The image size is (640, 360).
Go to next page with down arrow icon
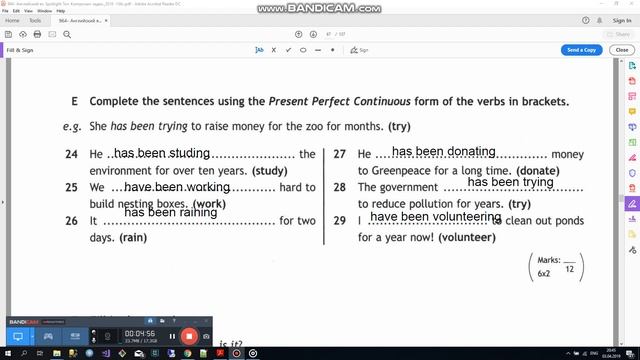(x=313, y=34)
